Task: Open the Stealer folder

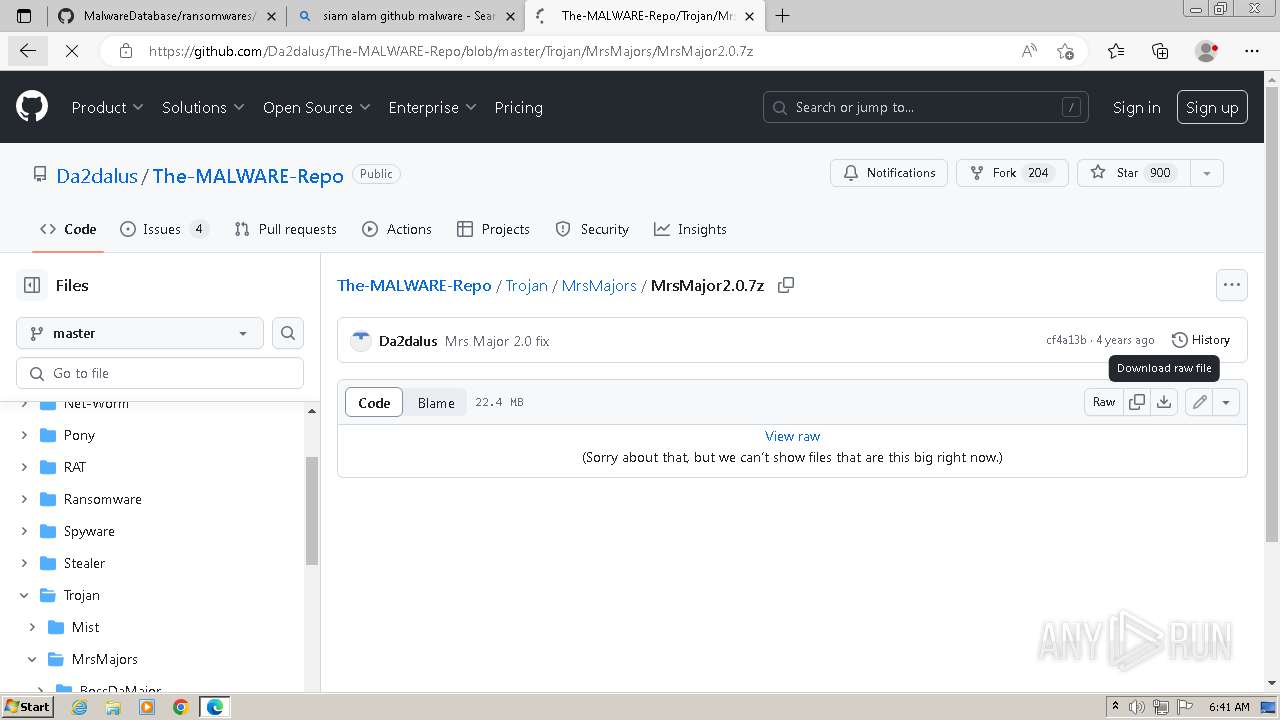Action: point(84,563)
